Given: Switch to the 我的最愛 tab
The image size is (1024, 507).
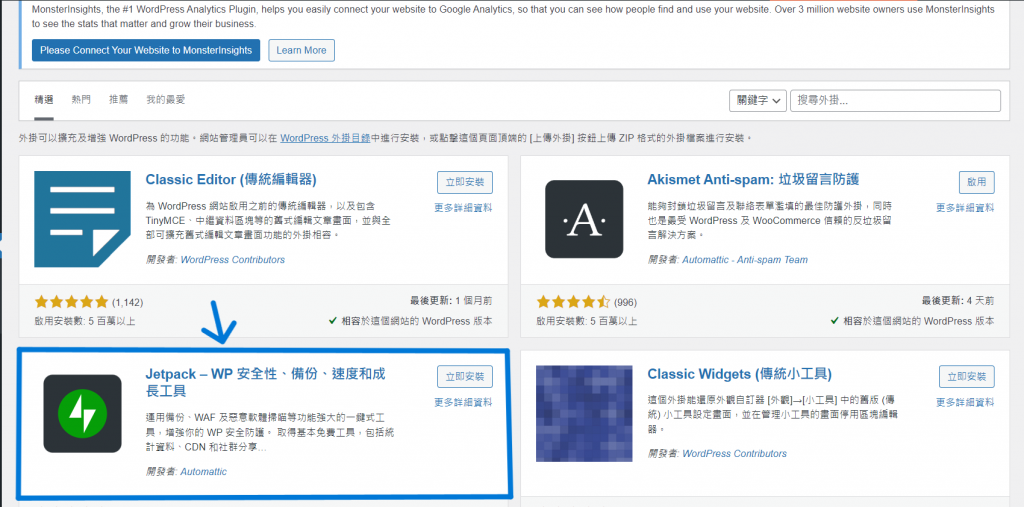Looking at the screenshot, I should pyautogui.click(x=166, y=100).
